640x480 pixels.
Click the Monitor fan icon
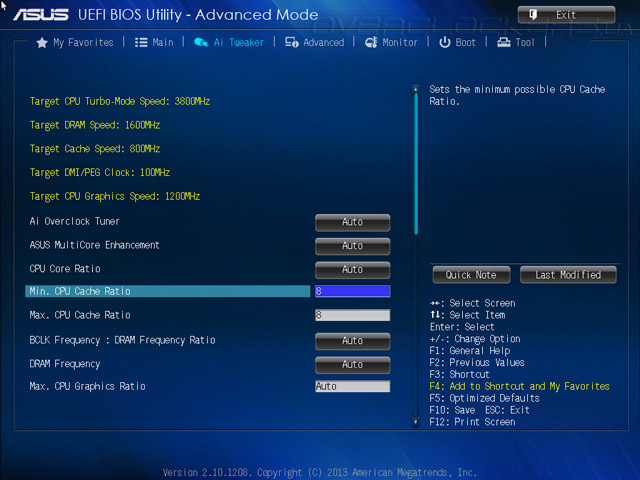(371, 42)
